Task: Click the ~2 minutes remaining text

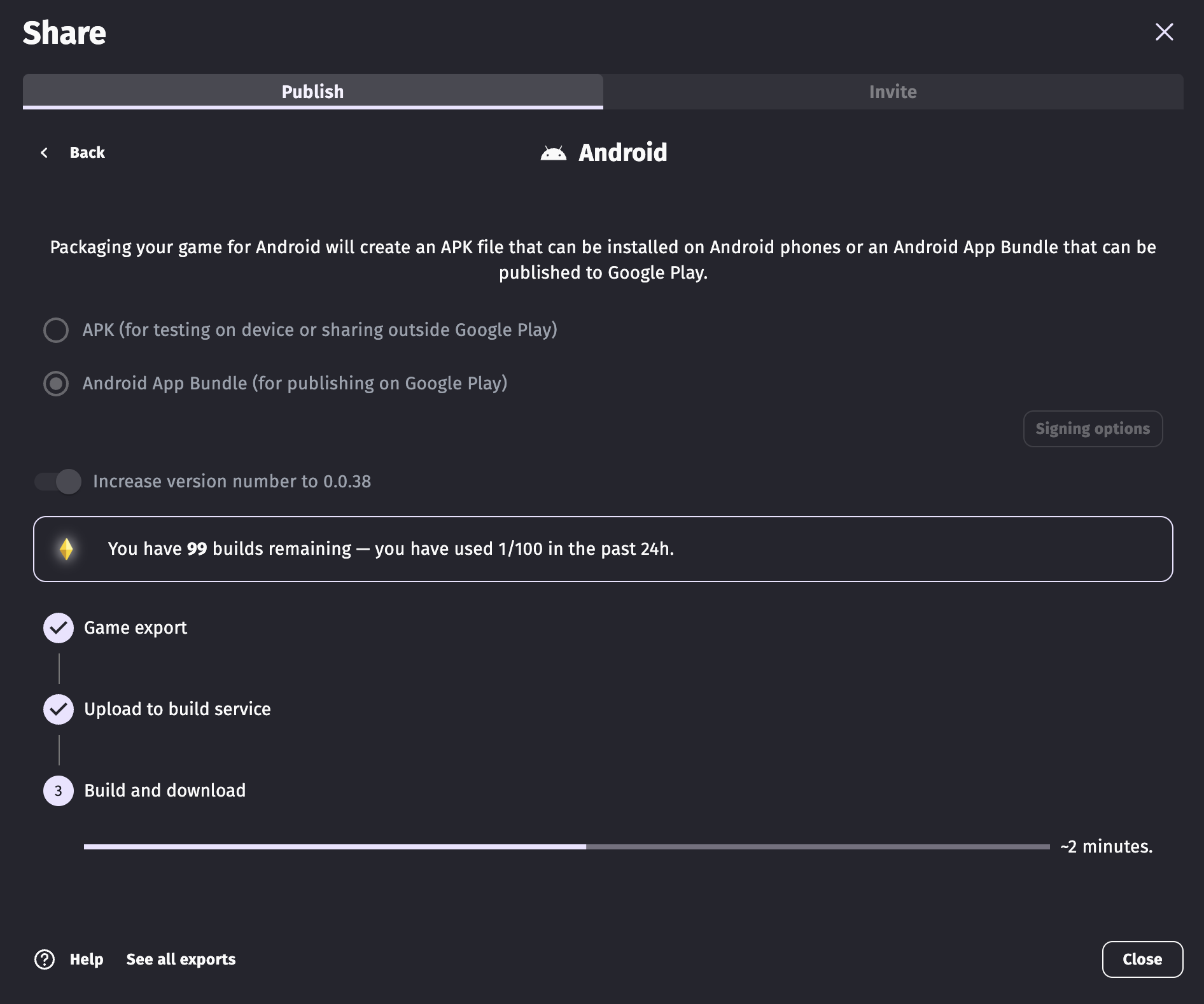Action: pyautogui.click(x=1107, y=847)
